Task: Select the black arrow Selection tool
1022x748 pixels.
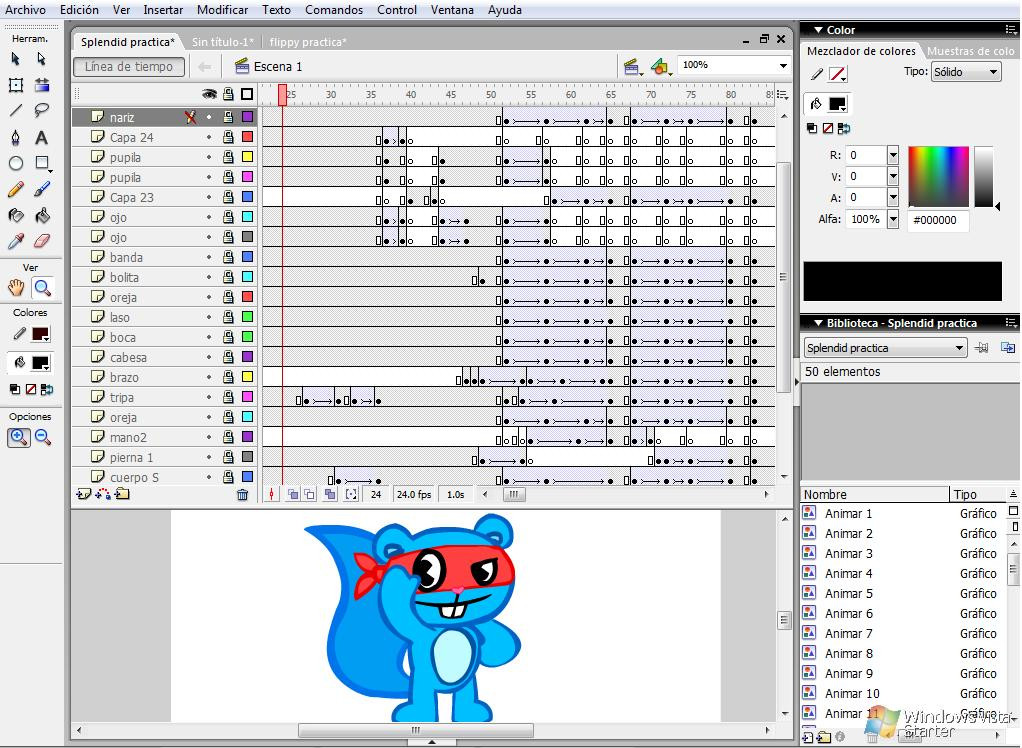Action: 16,59
